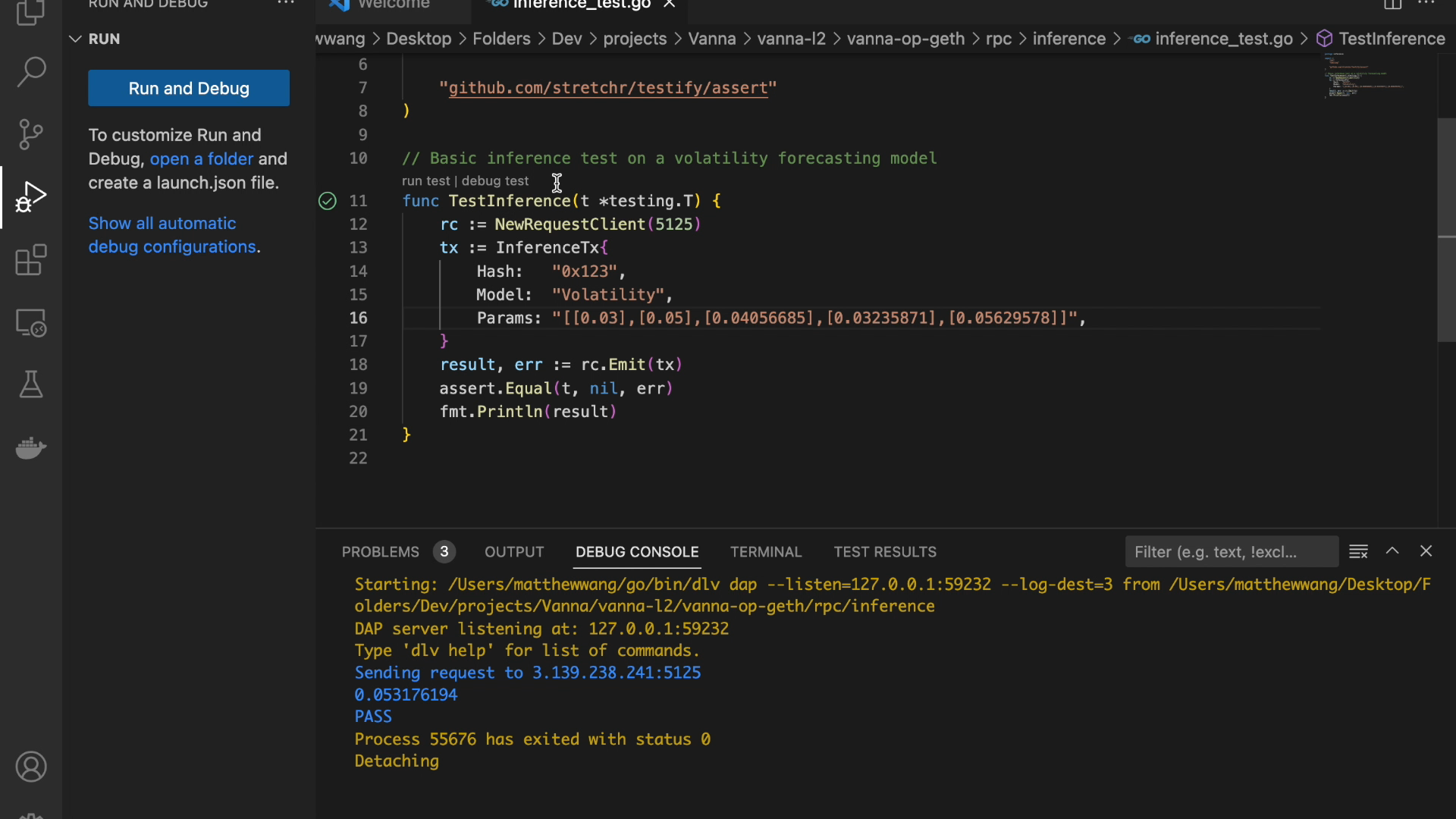Open the inference breadcrumb dropdown
Viewport: 1456px width, 819px height.
1069,39
